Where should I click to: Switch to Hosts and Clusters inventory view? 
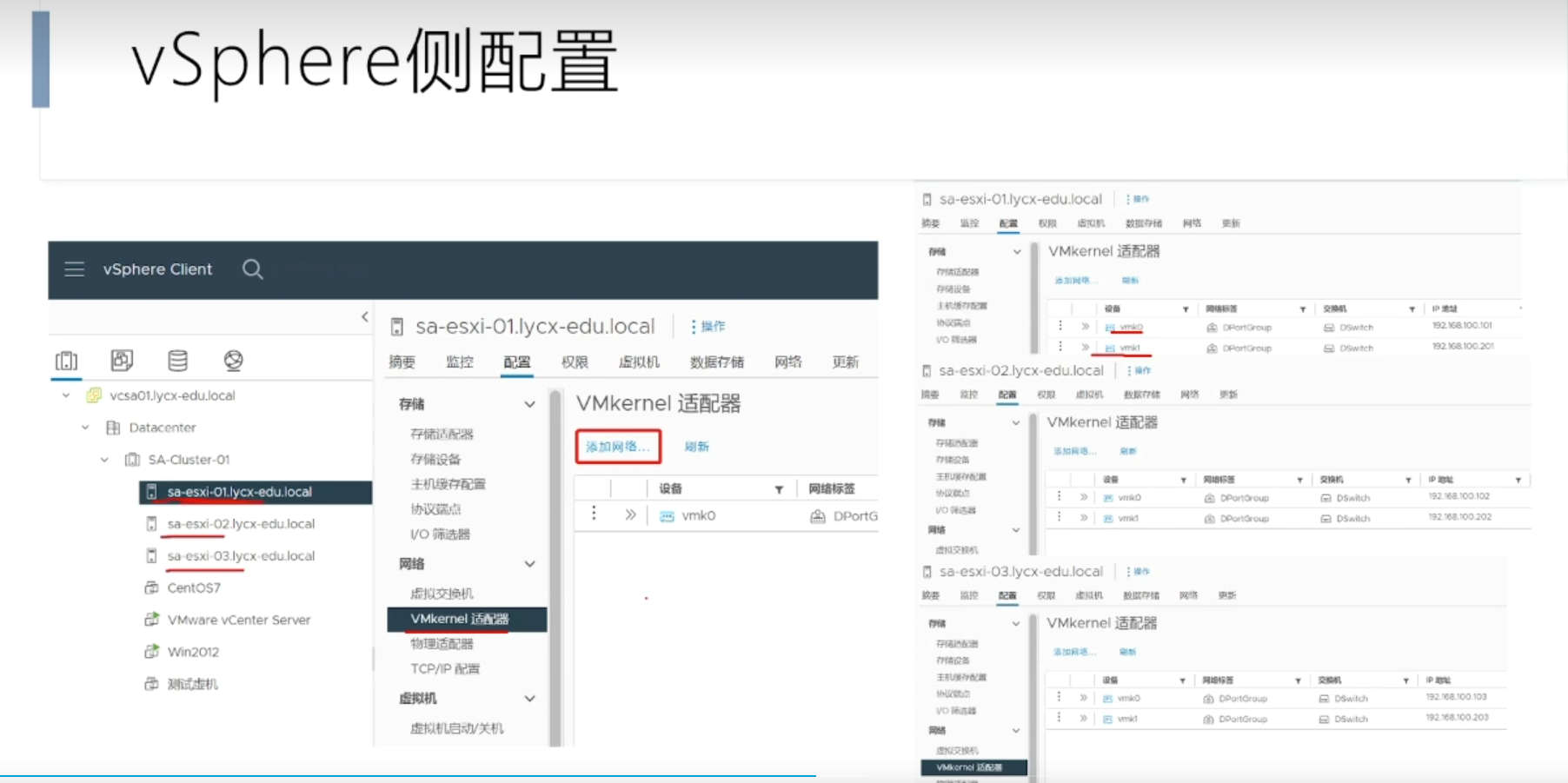(x=67, y=360)
